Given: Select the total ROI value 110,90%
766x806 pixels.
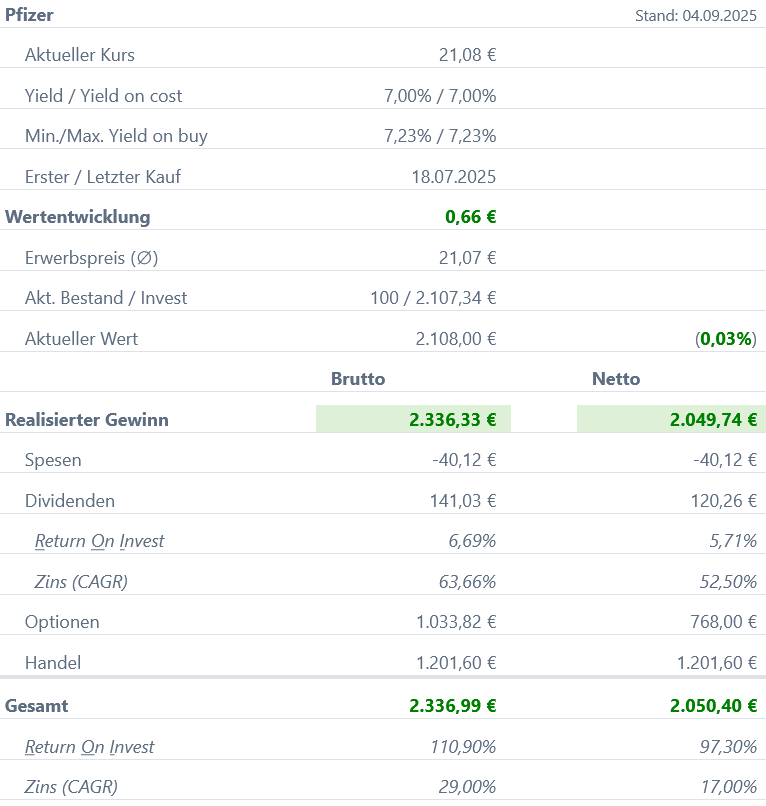Looking at the screenshot, I should pos(463,747).
